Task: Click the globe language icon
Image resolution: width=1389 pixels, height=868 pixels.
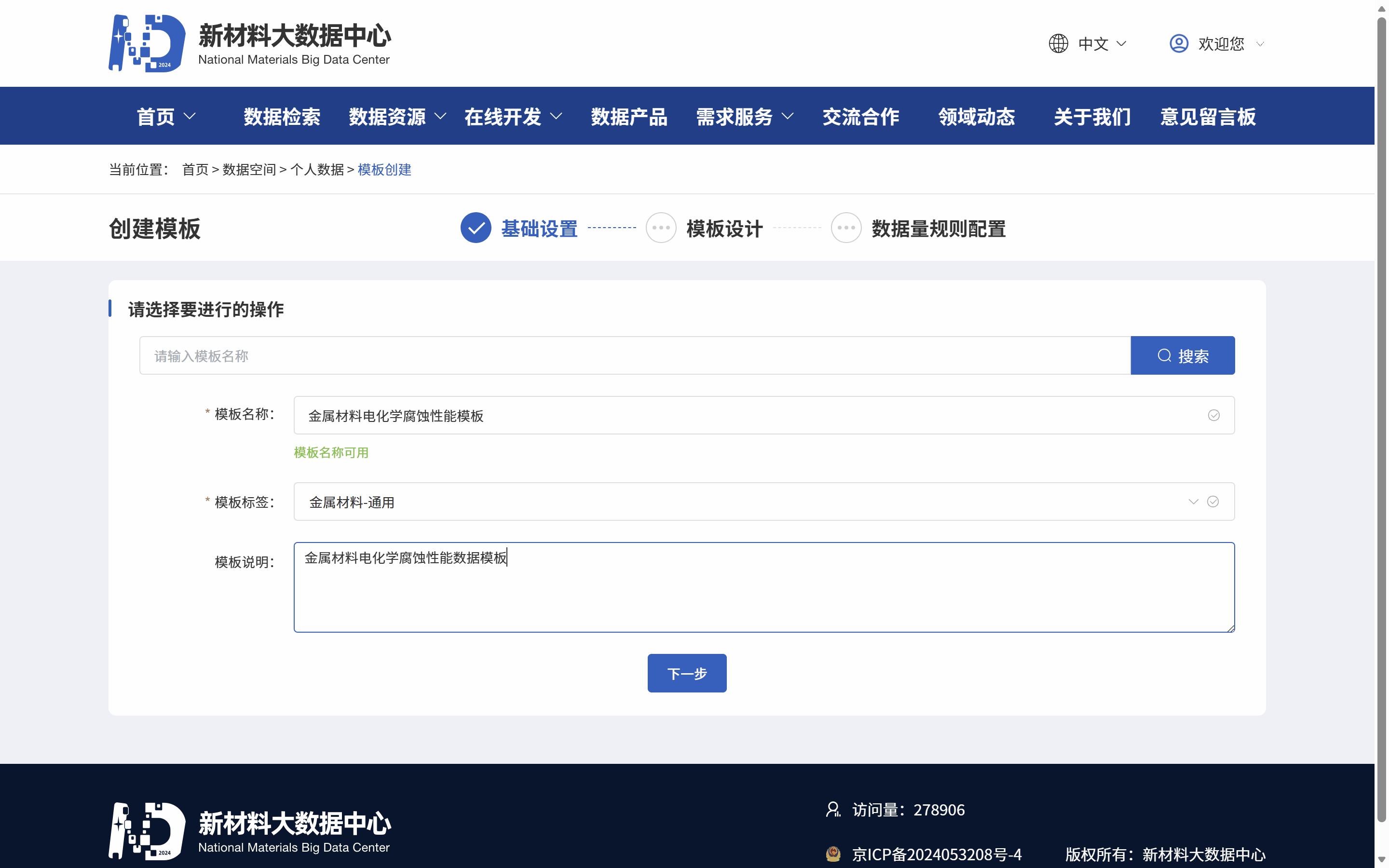Action: [x=1058, y=43]
